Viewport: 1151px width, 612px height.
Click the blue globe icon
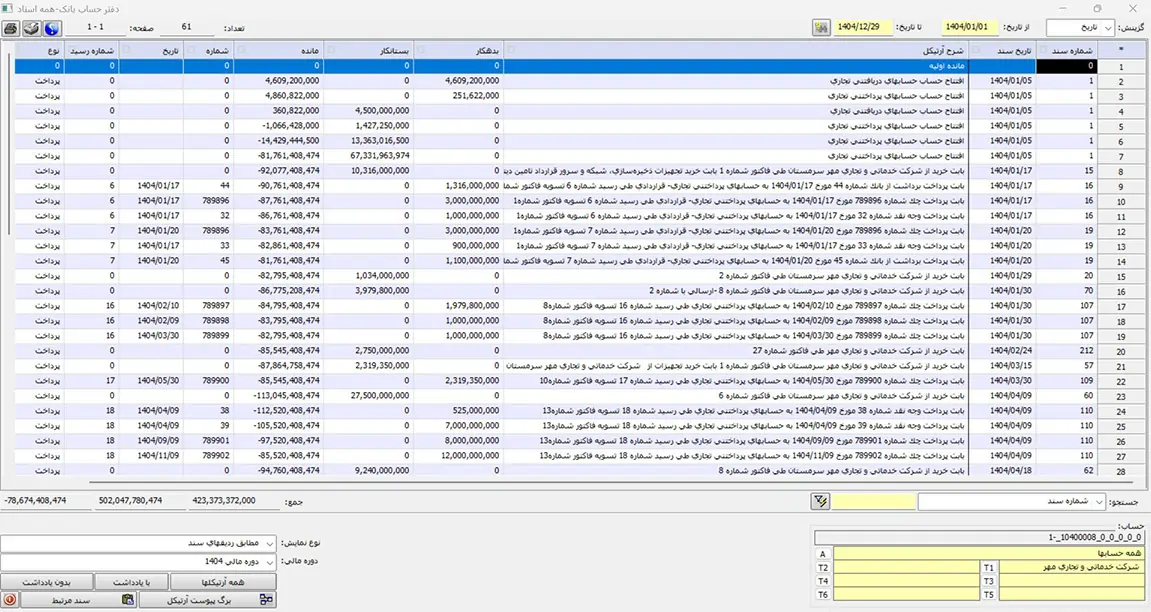[52, 28]
